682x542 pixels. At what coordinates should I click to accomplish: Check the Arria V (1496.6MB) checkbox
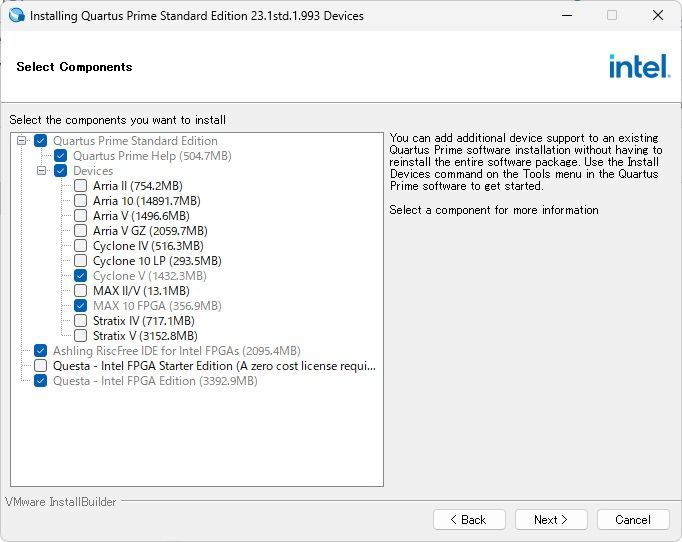pos(80,216)
